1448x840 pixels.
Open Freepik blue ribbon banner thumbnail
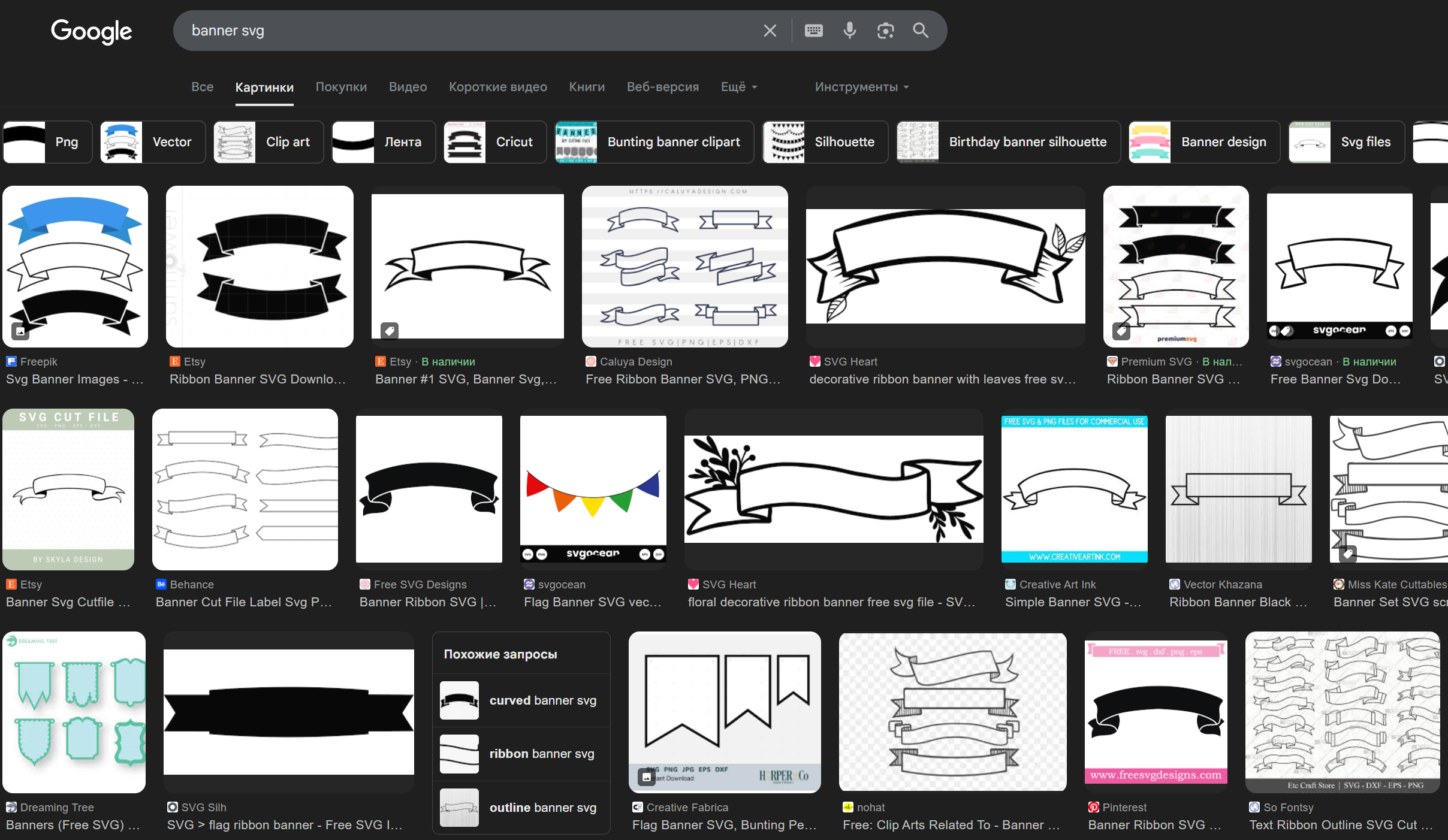pyautogui.click(x=75, y=267)
